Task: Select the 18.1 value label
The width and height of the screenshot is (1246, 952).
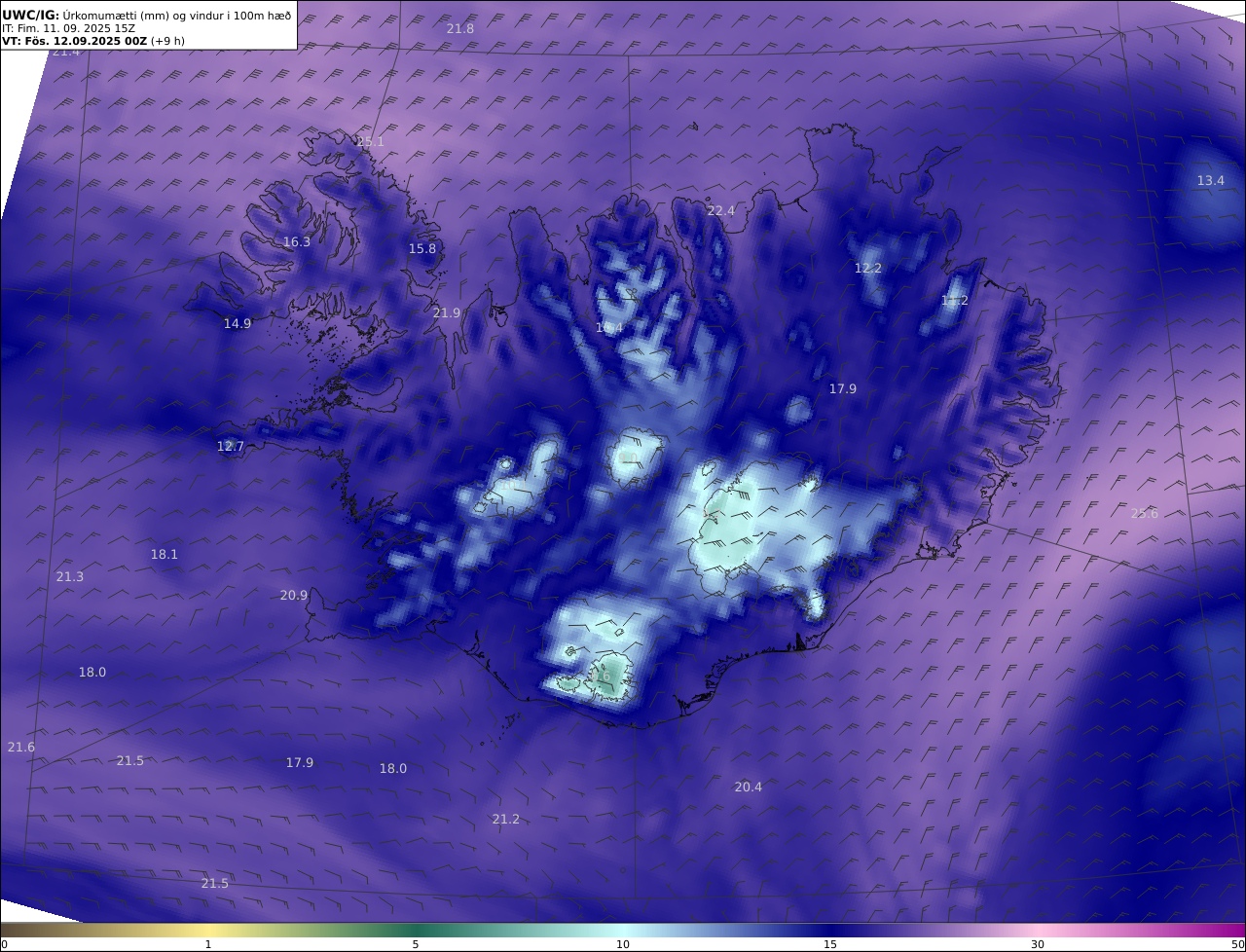Action: 165,554
